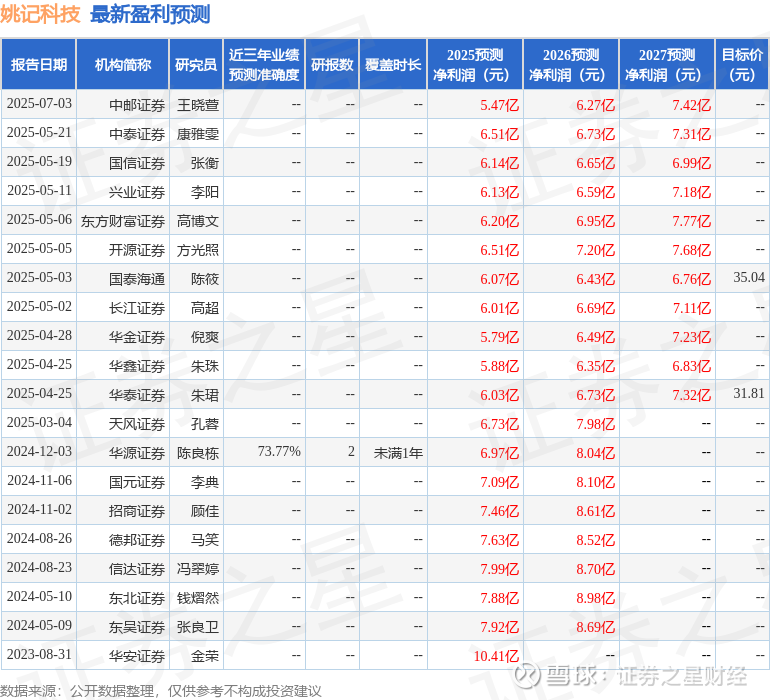The image size is (770, 700).
Task: Click 8.61亿 in 招商证券 row
Action: [x=596, y=510]
